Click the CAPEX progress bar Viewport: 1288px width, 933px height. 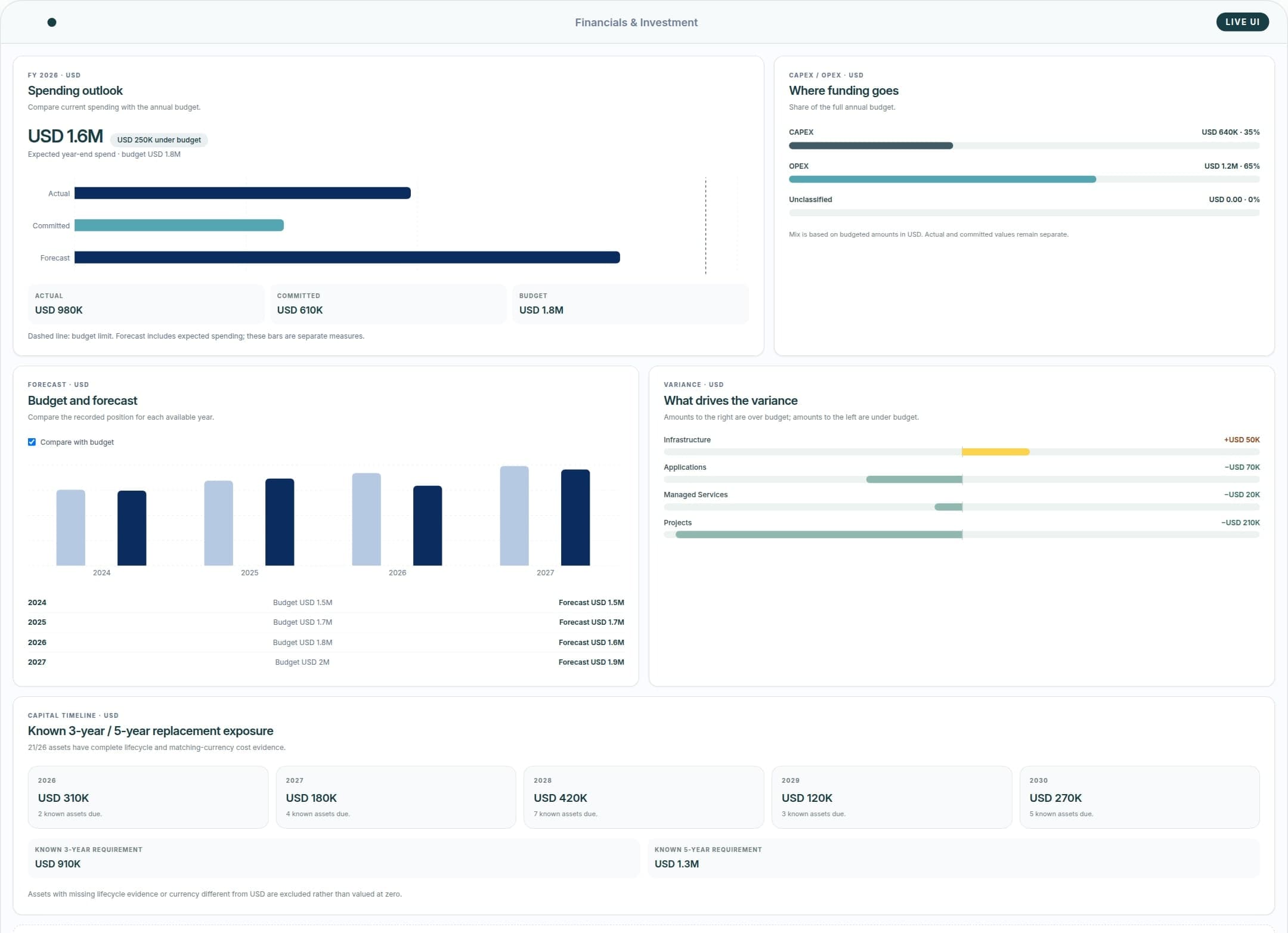[x=1024, y=146]
